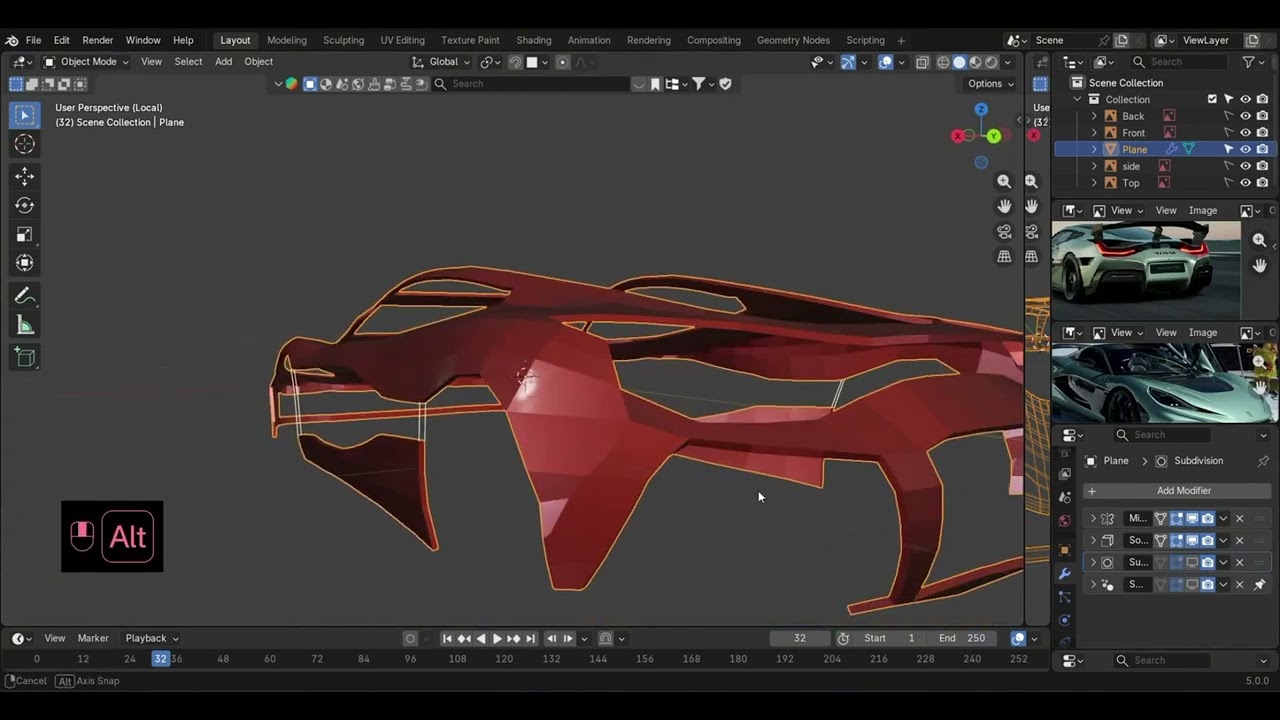Open the Add menu in viewport header

point(223,61)
